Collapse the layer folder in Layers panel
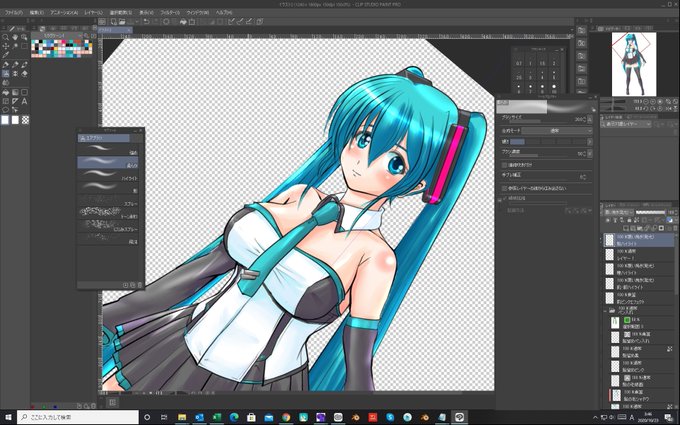680x425 pixels. [x=605, y=311]
